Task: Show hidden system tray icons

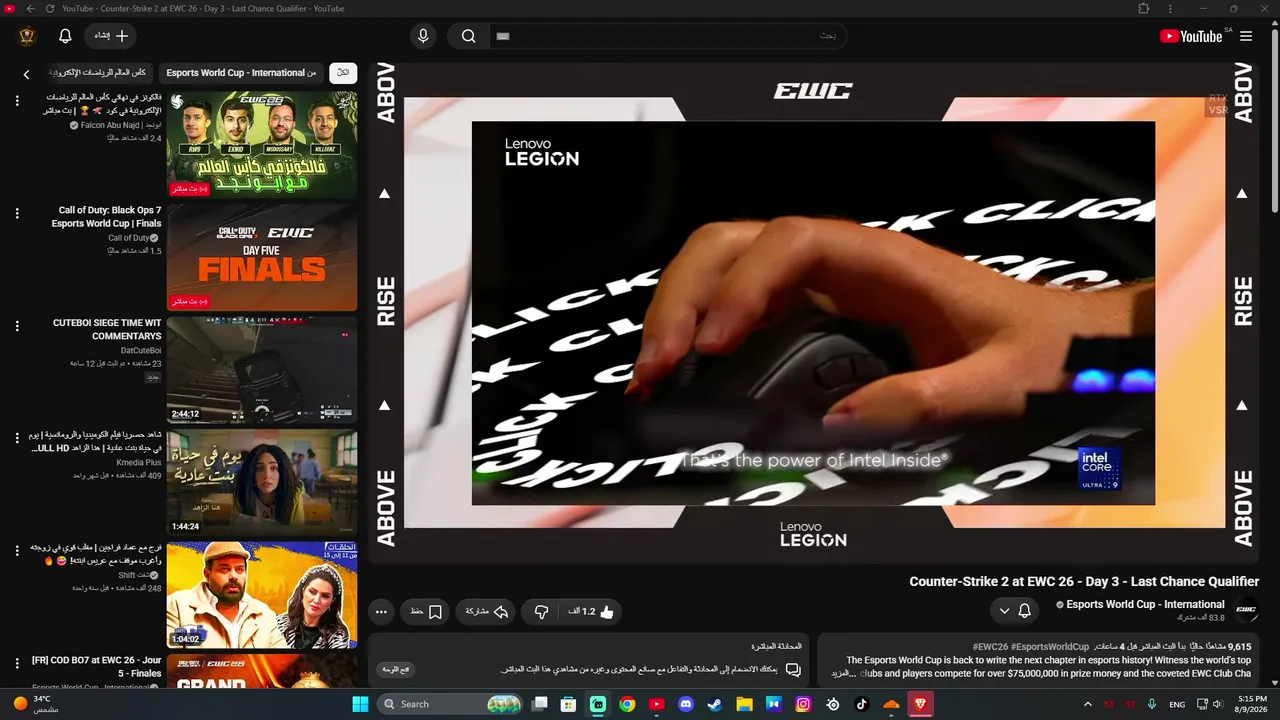Action: click(1088, 704)
